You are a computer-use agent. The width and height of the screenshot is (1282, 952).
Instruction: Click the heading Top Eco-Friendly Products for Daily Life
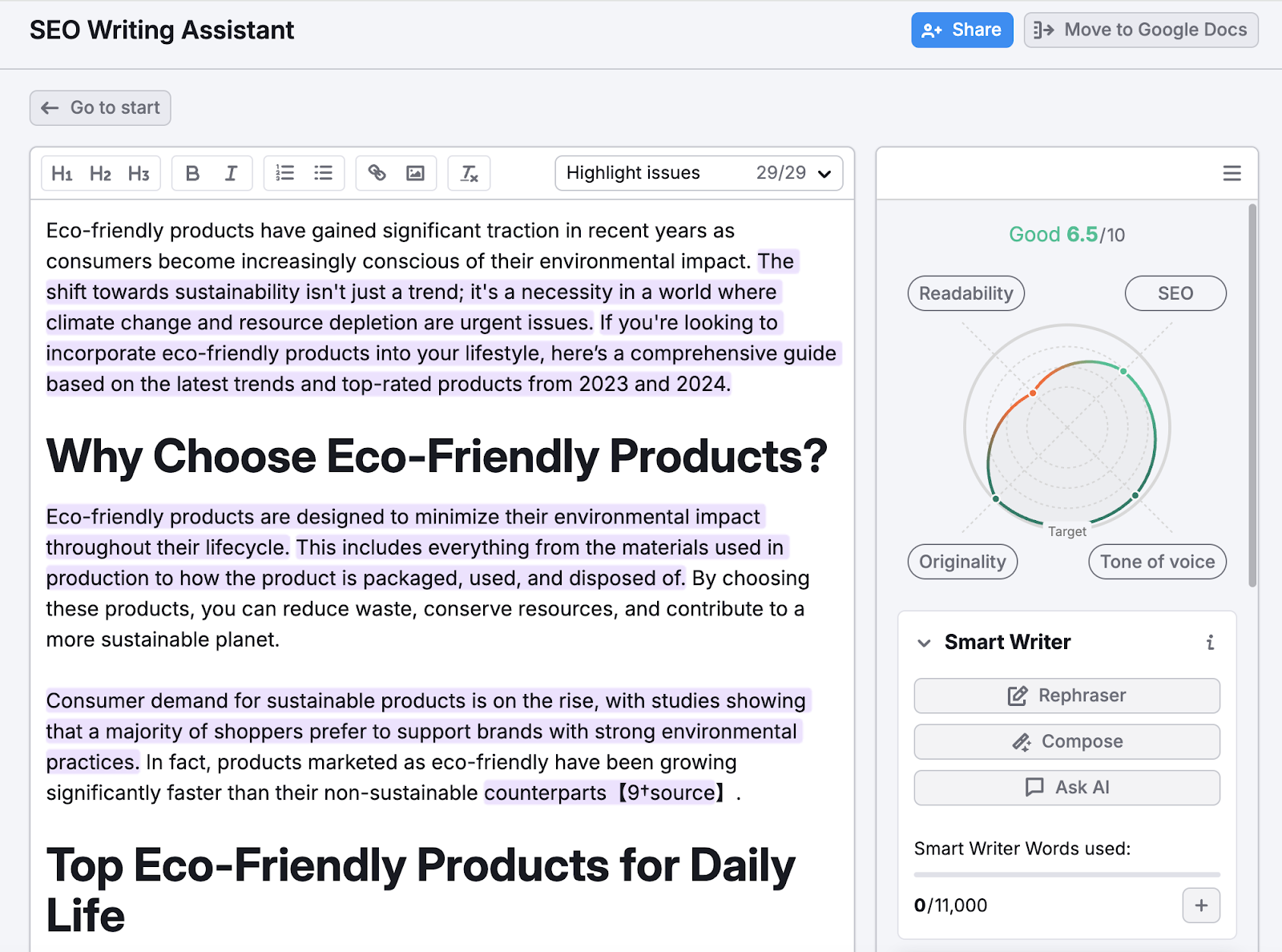(x=421, y=890)
